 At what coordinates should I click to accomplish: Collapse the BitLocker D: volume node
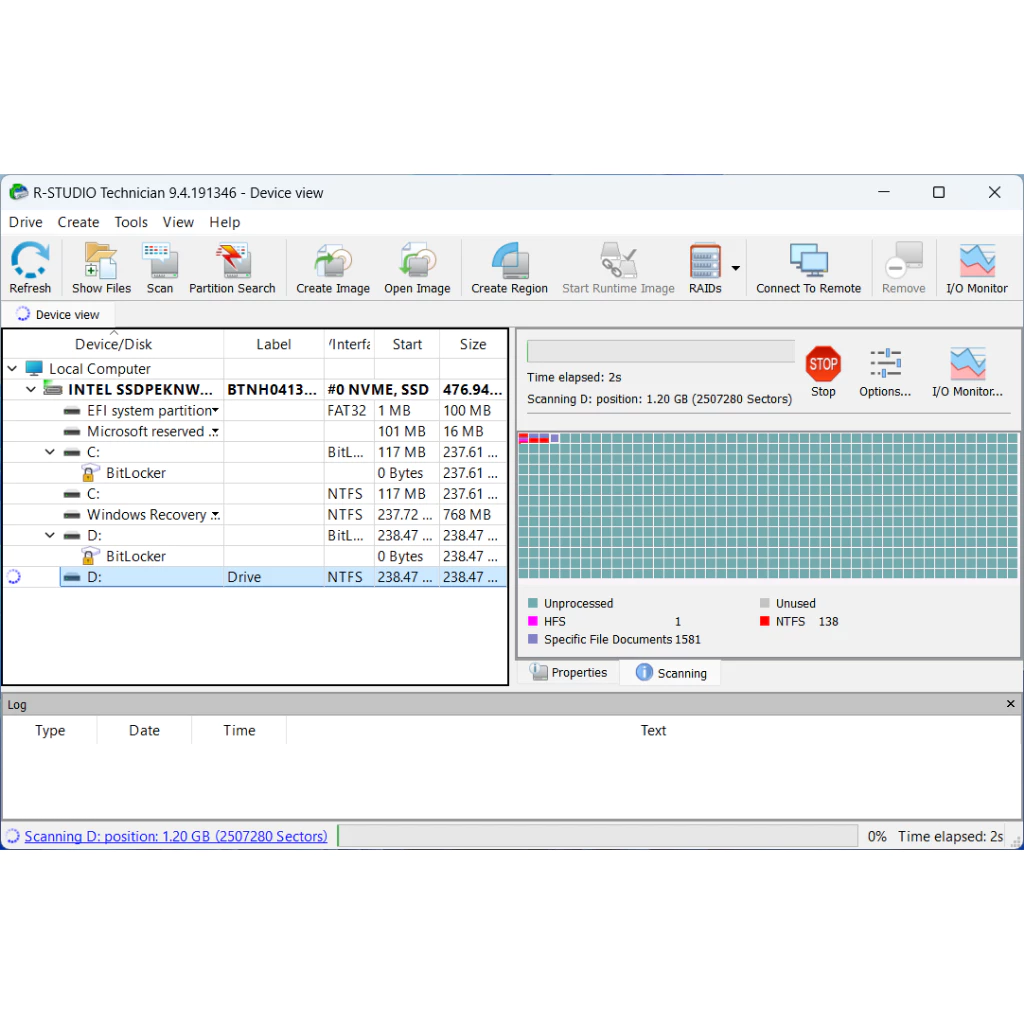[50, 536]
